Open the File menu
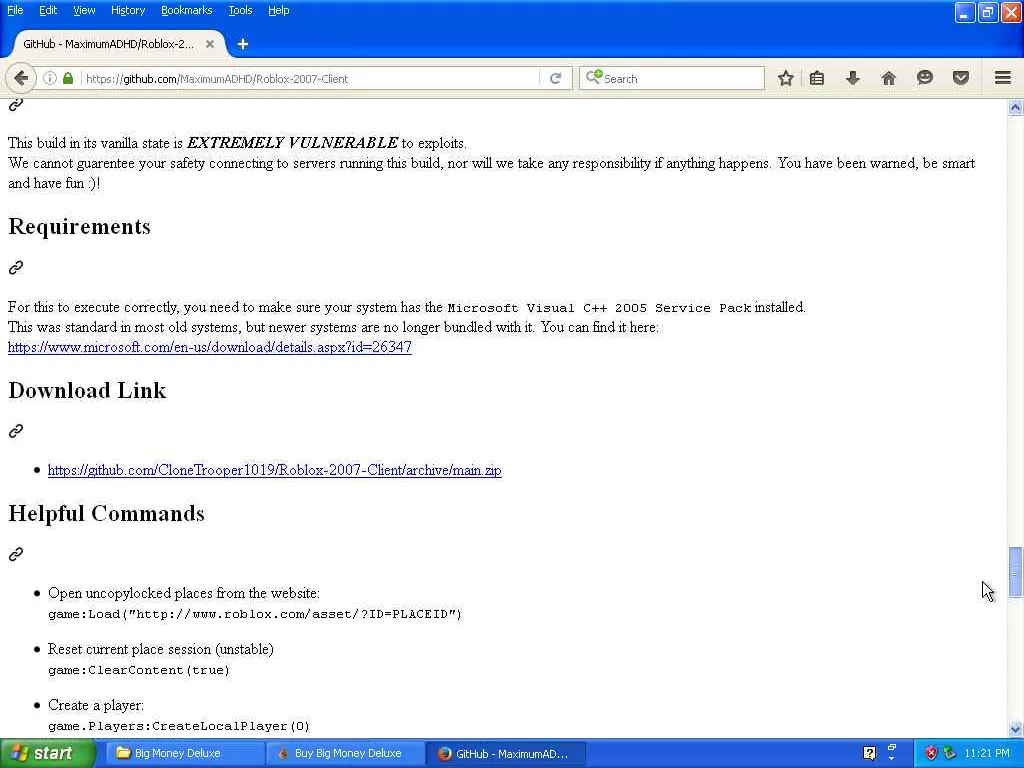 tap(15, 10)
